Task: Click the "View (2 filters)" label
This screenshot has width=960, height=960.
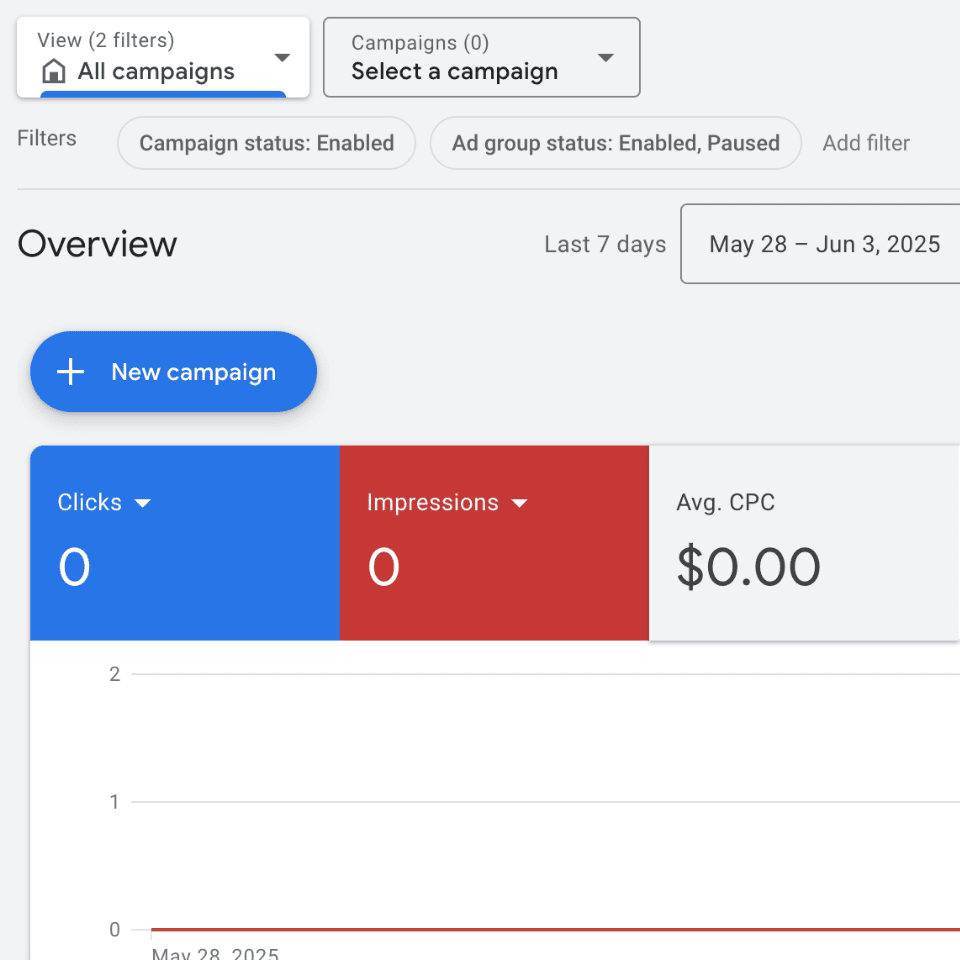Action: click(106, 40)
